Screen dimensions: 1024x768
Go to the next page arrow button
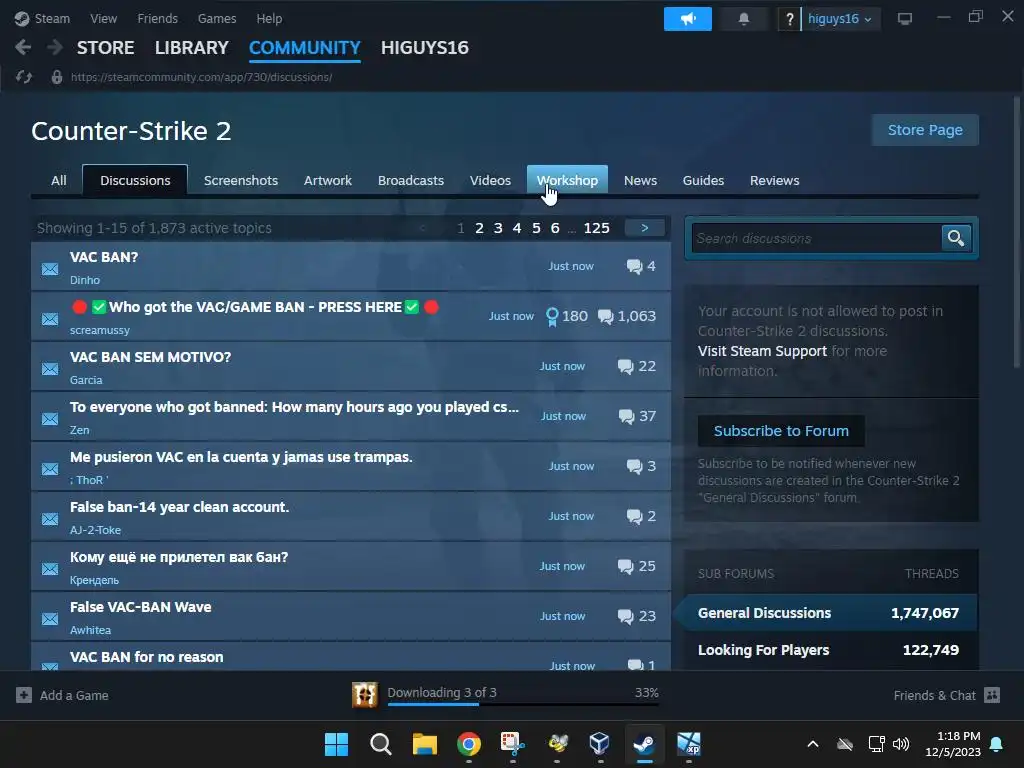click(645, 228)
